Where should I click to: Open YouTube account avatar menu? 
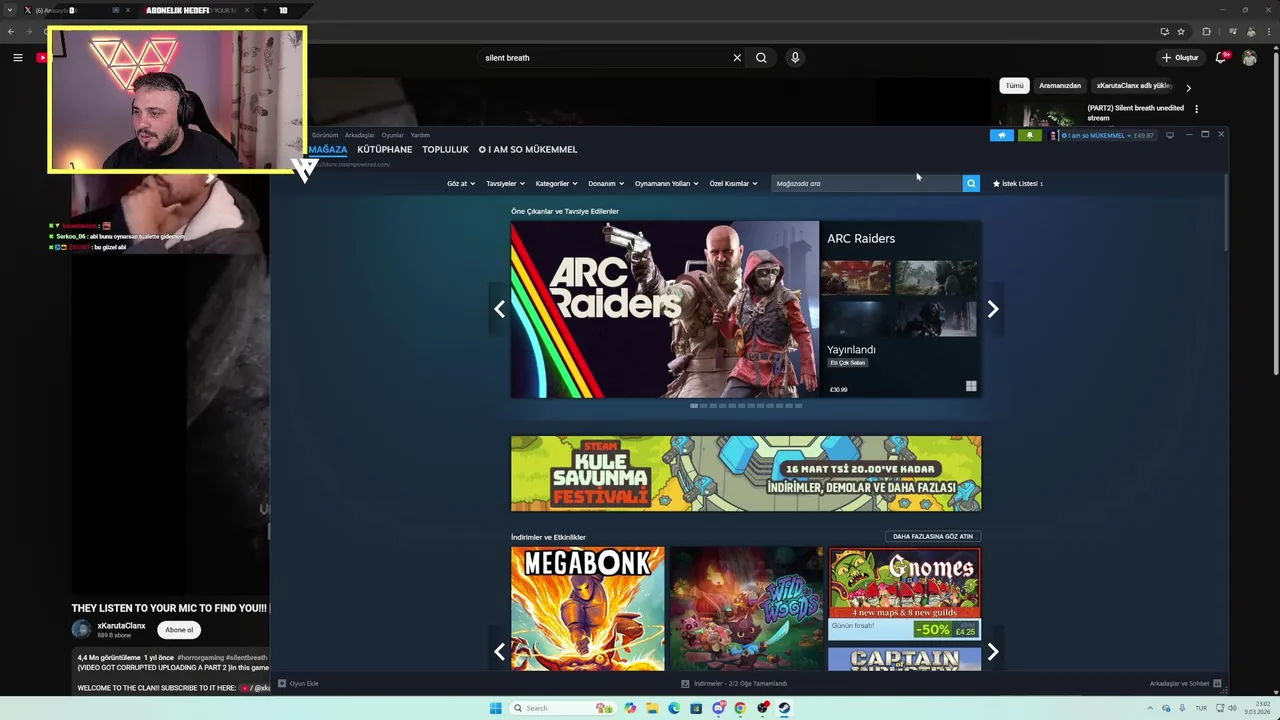click(x=1249, y=58)
